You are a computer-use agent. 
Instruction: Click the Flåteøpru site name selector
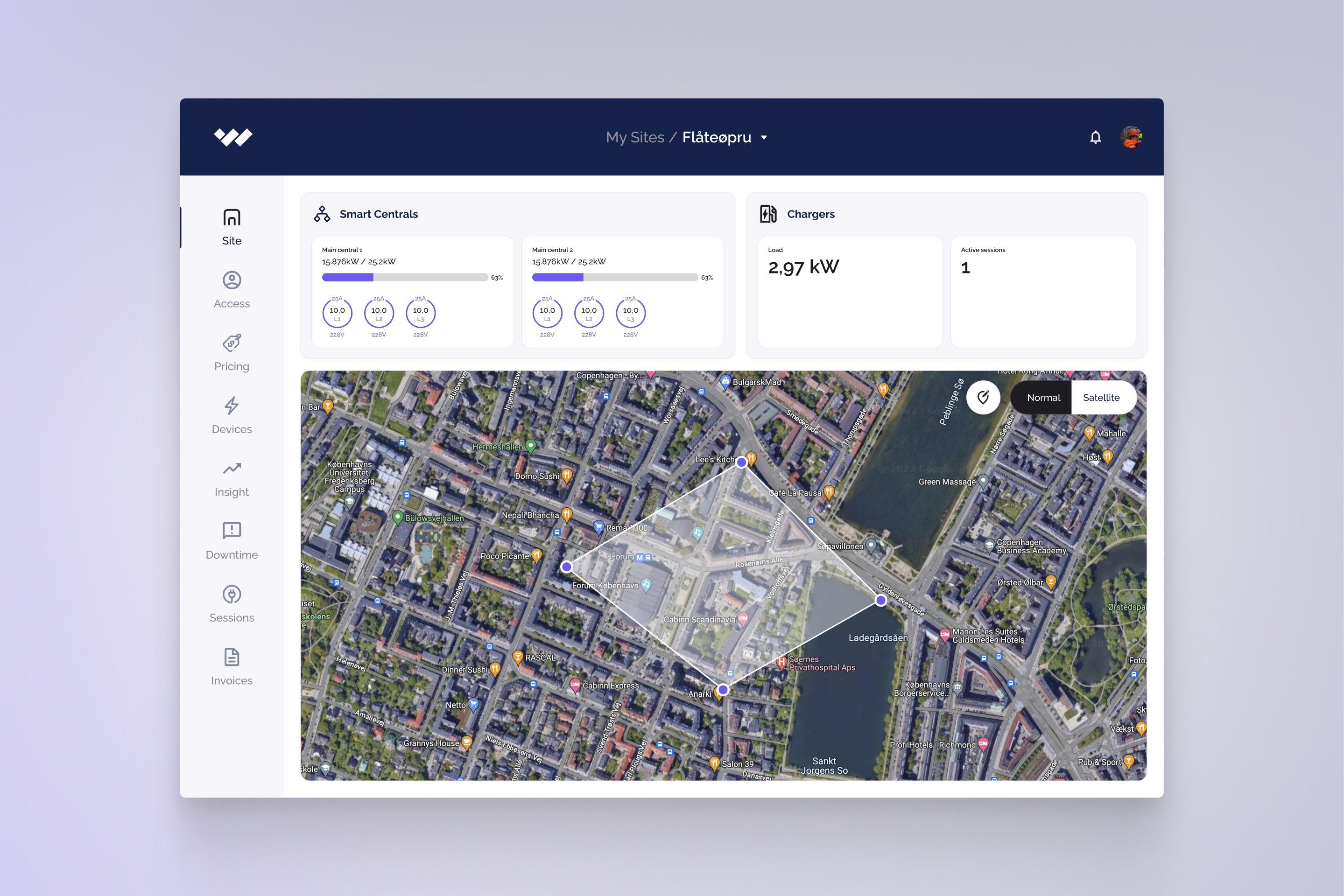(716, 138)
